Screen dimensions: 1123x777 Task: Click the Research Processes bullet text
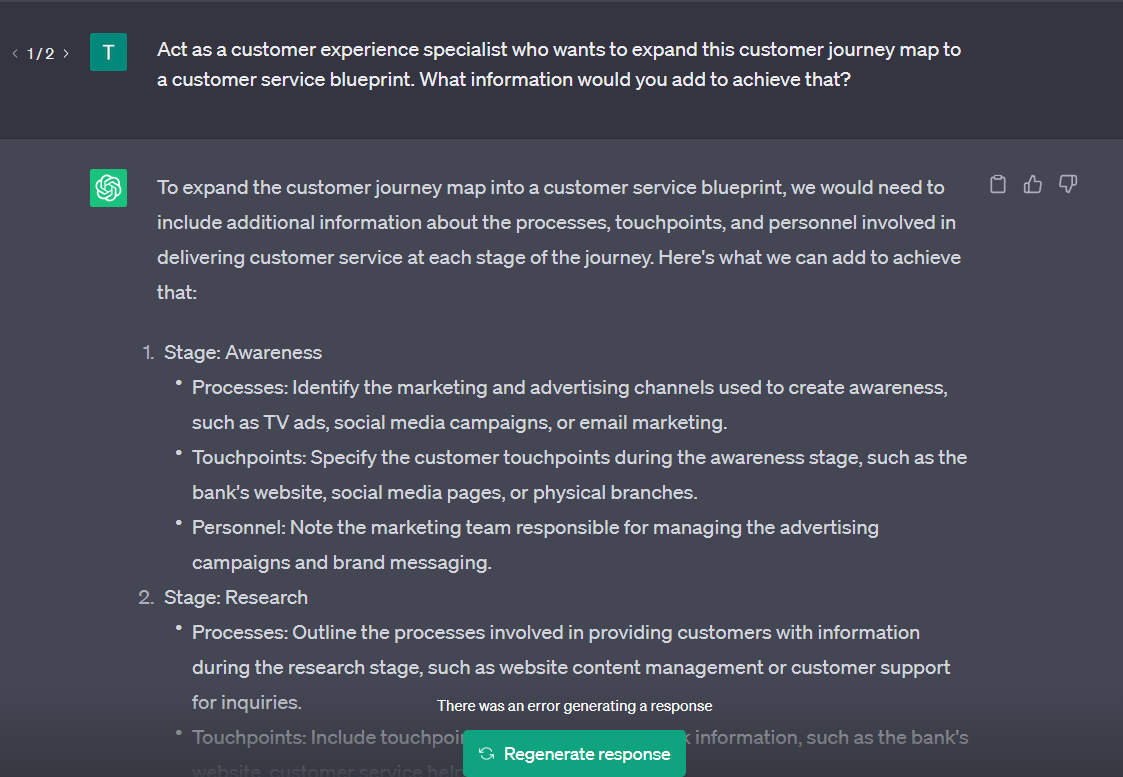click(571, 667)
